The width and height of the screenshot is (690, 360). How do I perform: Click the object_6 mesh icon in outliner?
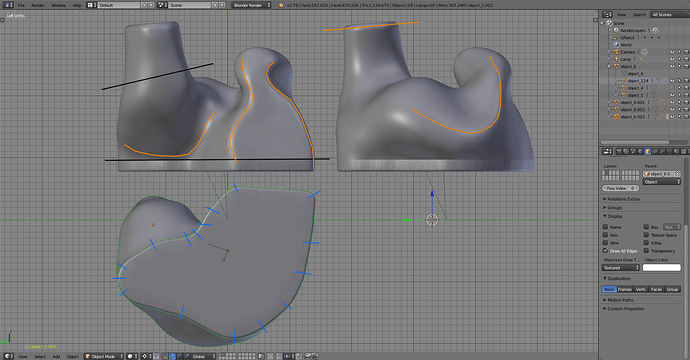617,66
